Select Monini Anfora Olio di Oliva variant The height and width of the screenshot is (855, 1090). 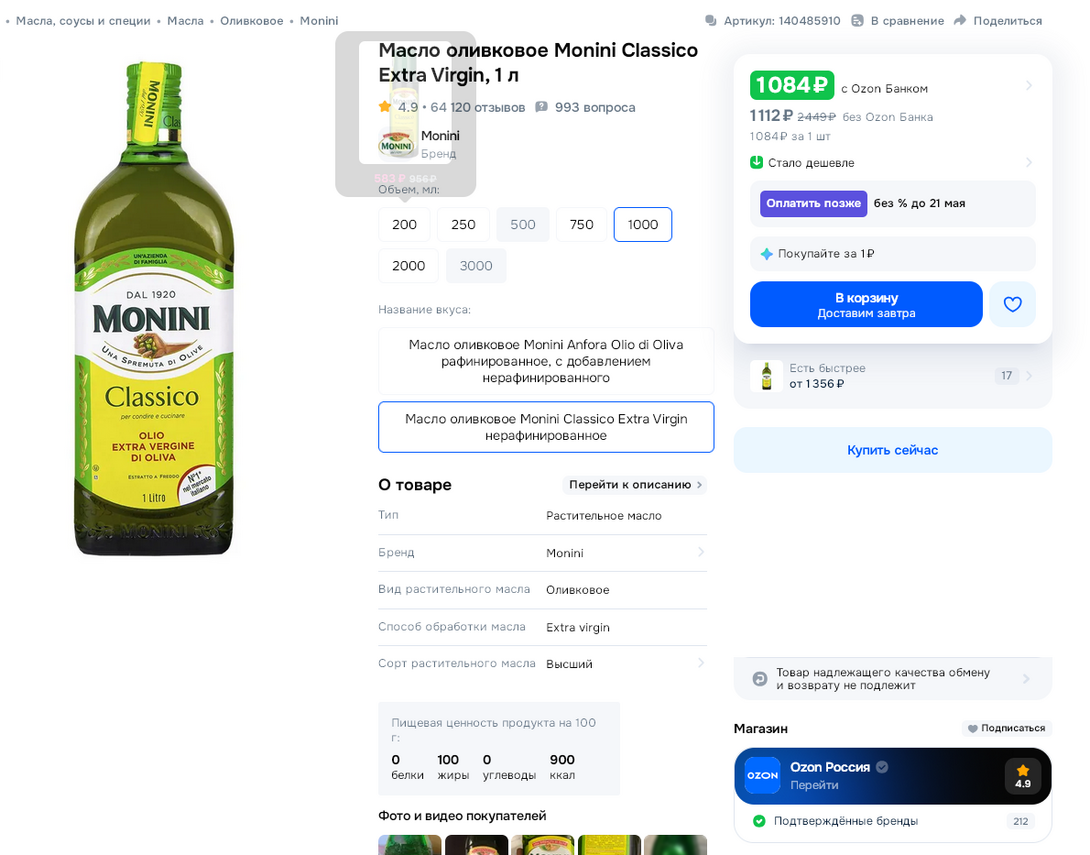[546, 361]
